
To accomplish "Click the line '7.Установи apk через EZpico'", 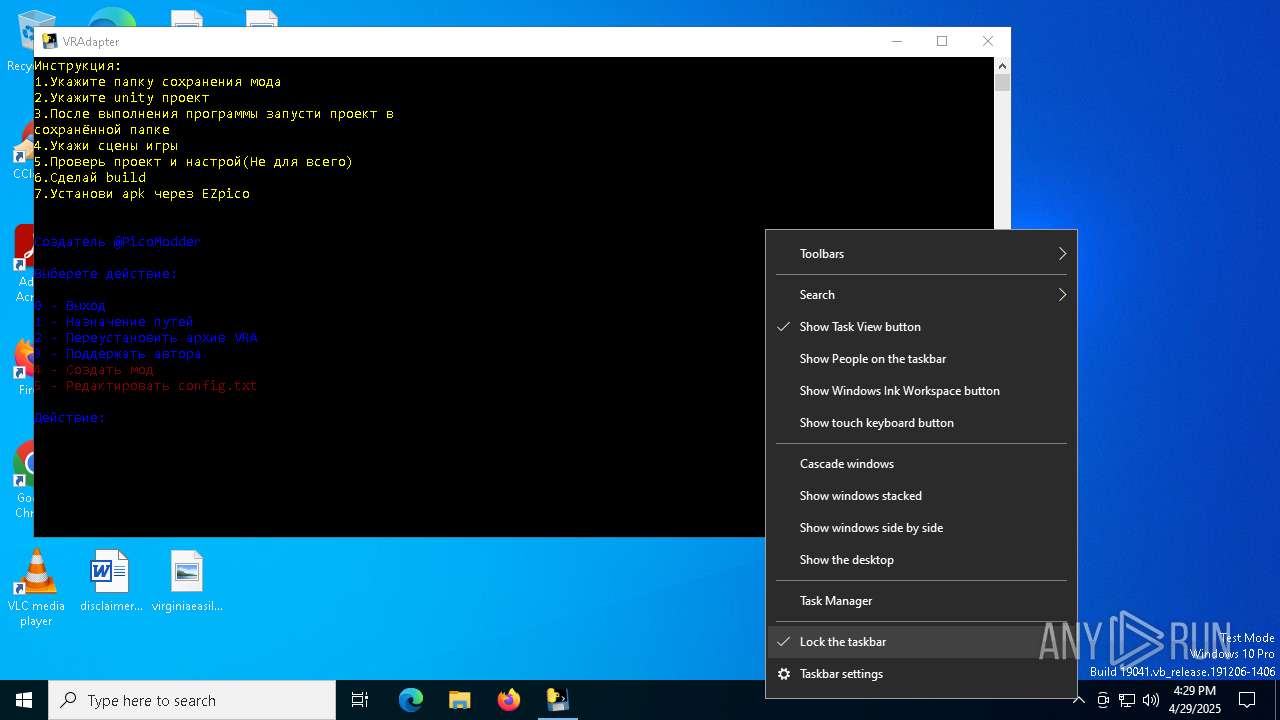I will (x=142, y=194).
